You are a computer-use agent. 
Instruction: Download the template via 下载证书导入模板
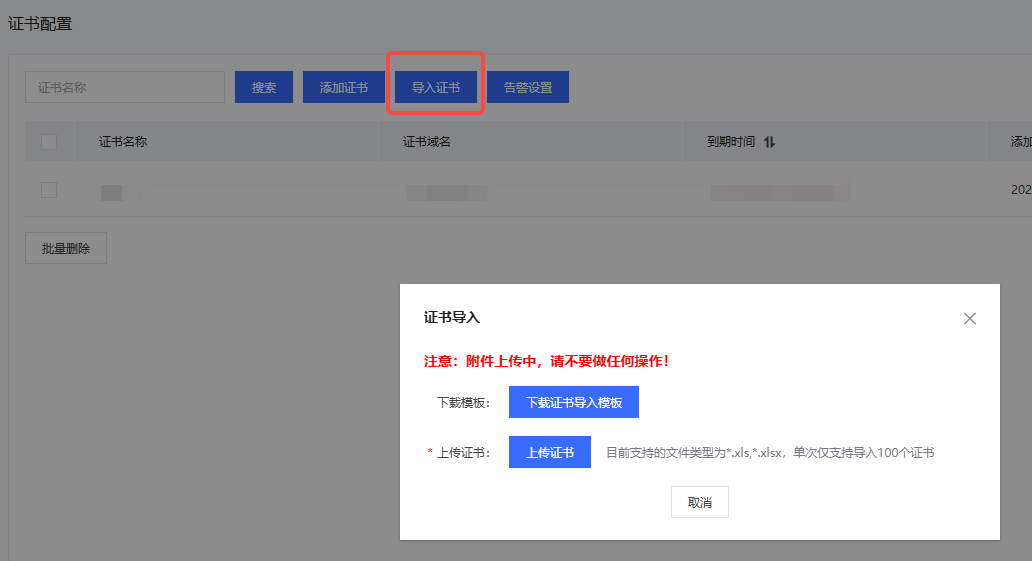click(574, 402)
